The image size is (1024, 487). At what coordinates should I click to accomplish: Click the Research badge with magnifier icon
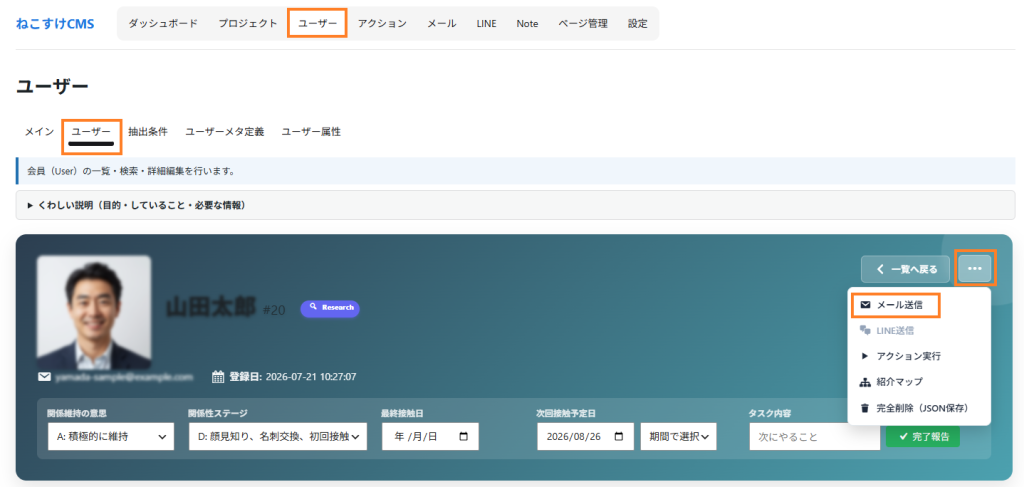click(330, 309)
